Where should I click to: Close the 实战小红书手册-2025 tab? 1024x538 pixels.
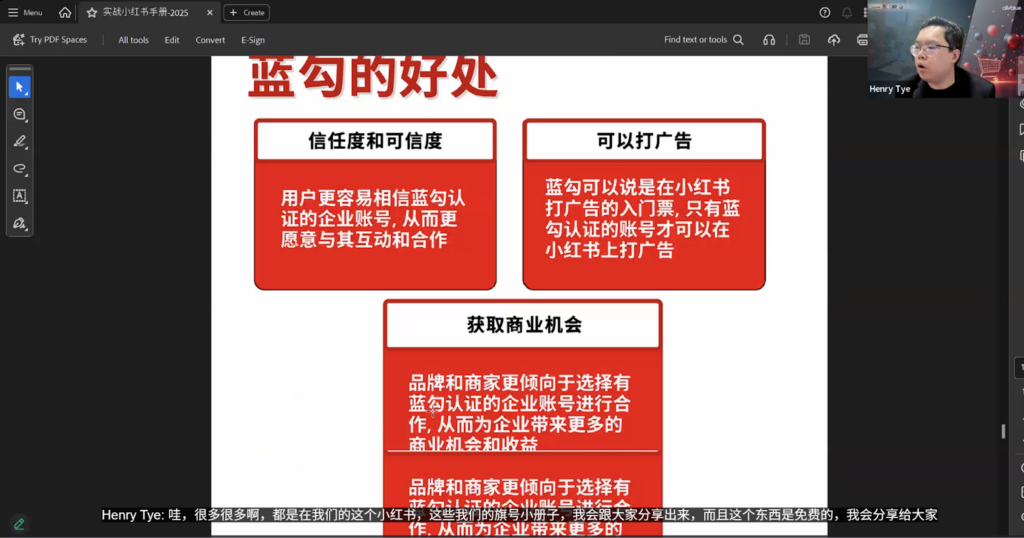click(210, 12)
